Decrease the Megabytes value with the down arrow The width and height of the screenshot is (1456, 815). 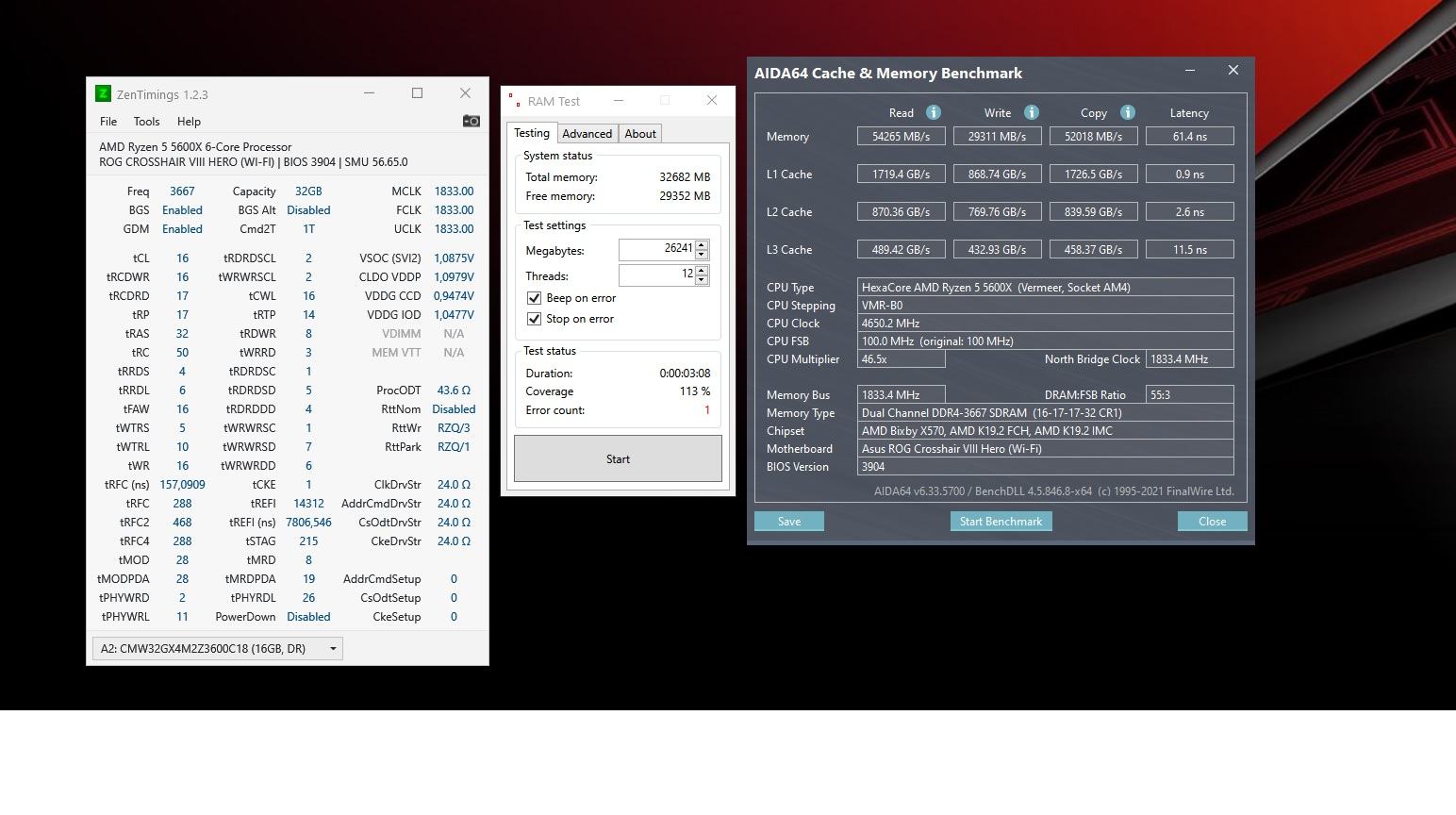[x=702, y=255]
